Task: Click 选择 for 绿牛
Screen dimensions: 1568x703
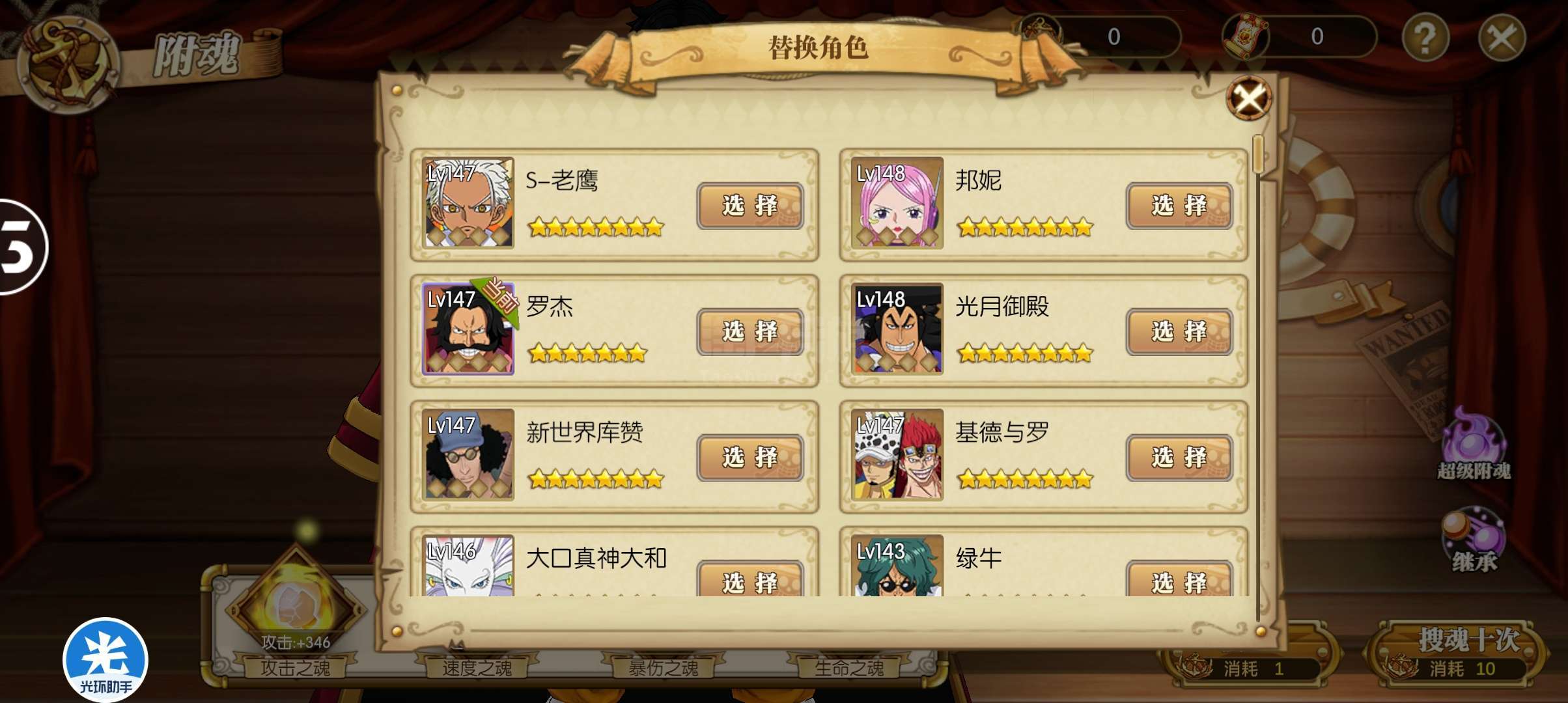Action: [1179, 579]
